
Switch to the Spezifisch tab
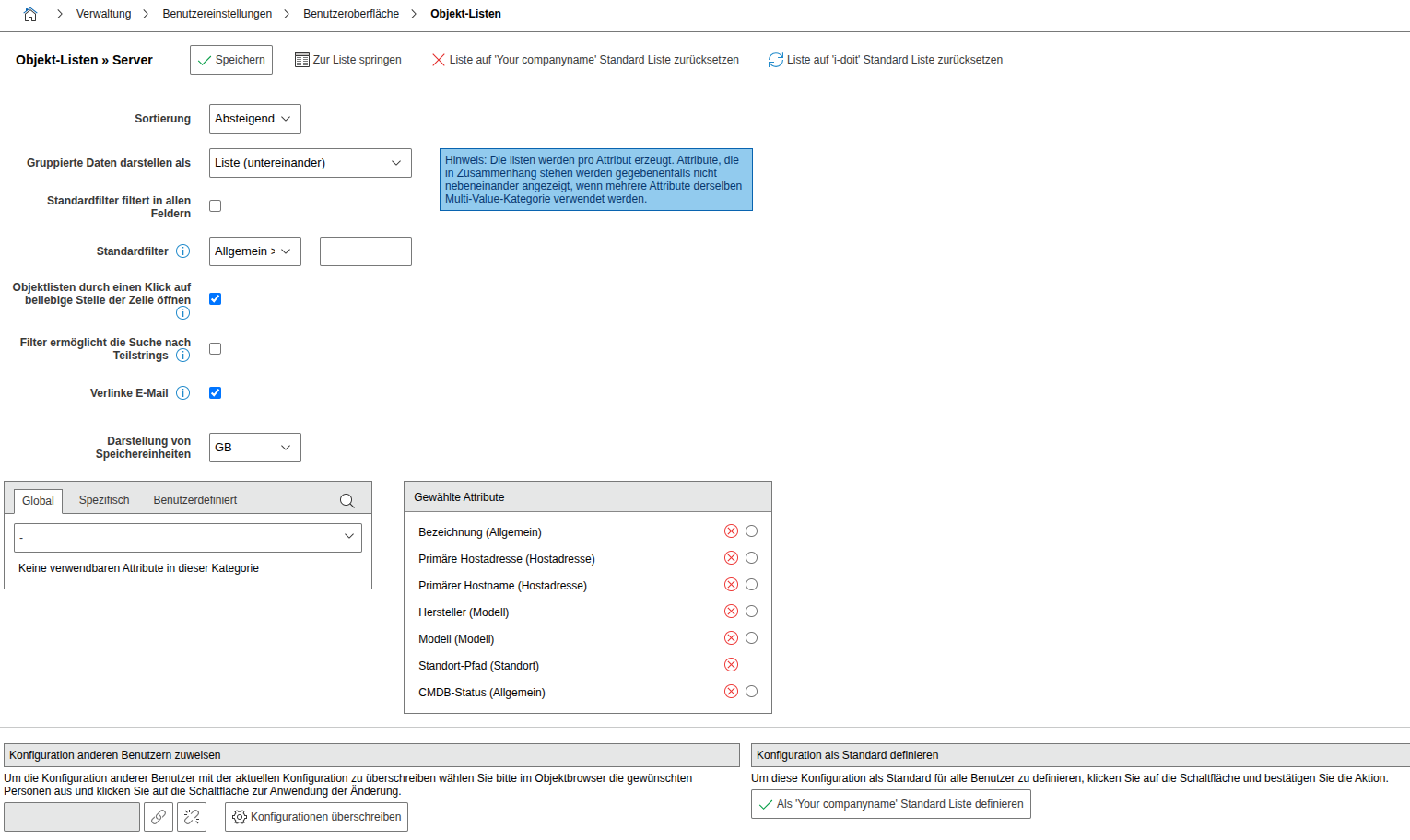click(x=104, y=500)
